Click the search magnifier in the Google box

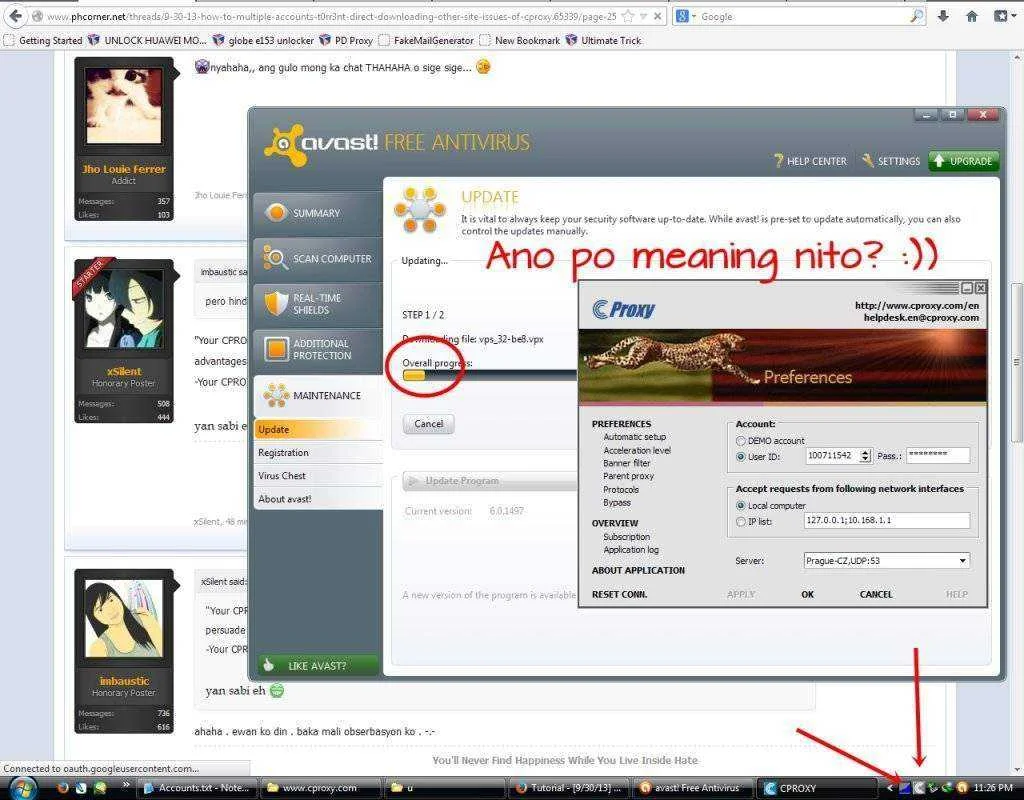pyautogui.click(x=917, y=16)
